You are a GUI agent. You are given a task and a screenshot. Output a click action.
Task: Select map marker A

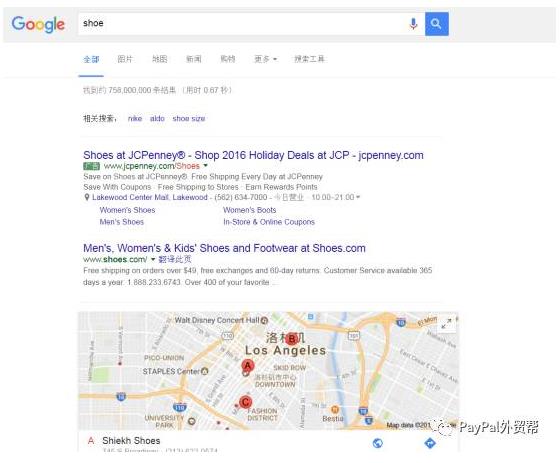click(x=247, y=366)
